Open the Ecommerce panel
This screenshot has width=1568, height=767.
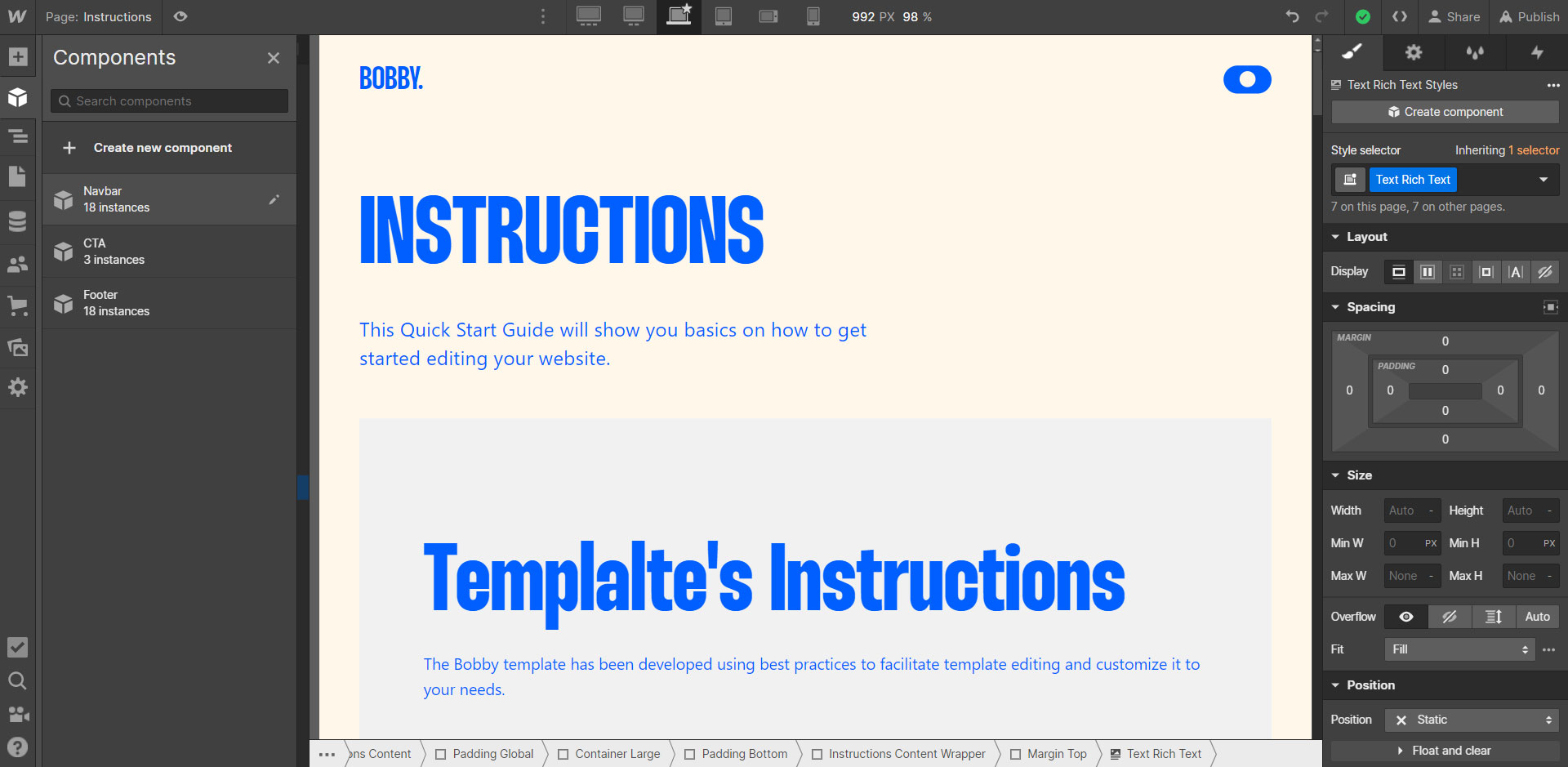pos(18,305)
